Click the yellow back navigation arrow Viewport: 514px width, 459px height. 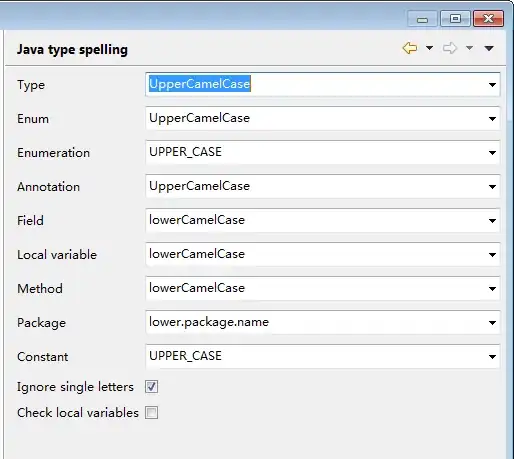(410, 48)
